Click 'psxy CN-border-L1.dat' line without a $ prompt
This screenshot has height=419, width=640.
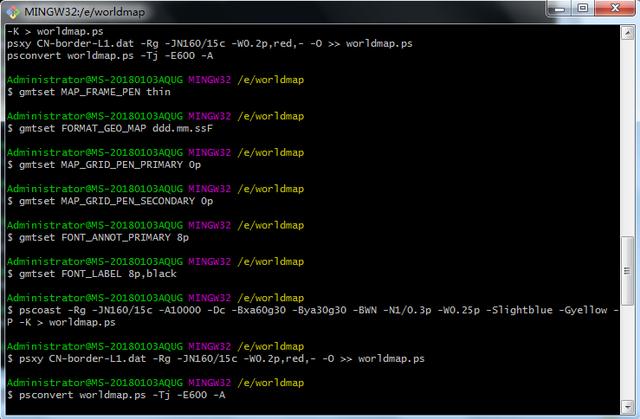(x=209, y=43)
